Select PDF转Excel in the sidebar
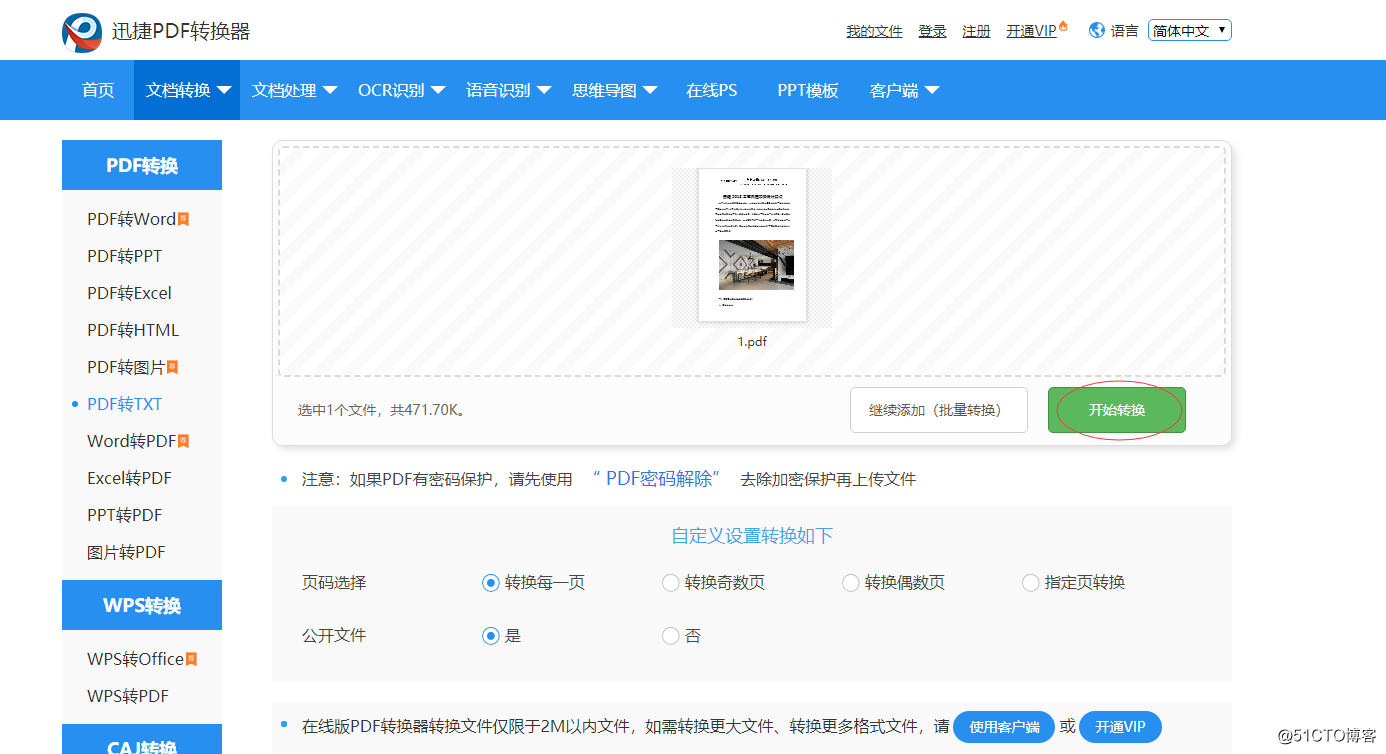 pos(129,293)
